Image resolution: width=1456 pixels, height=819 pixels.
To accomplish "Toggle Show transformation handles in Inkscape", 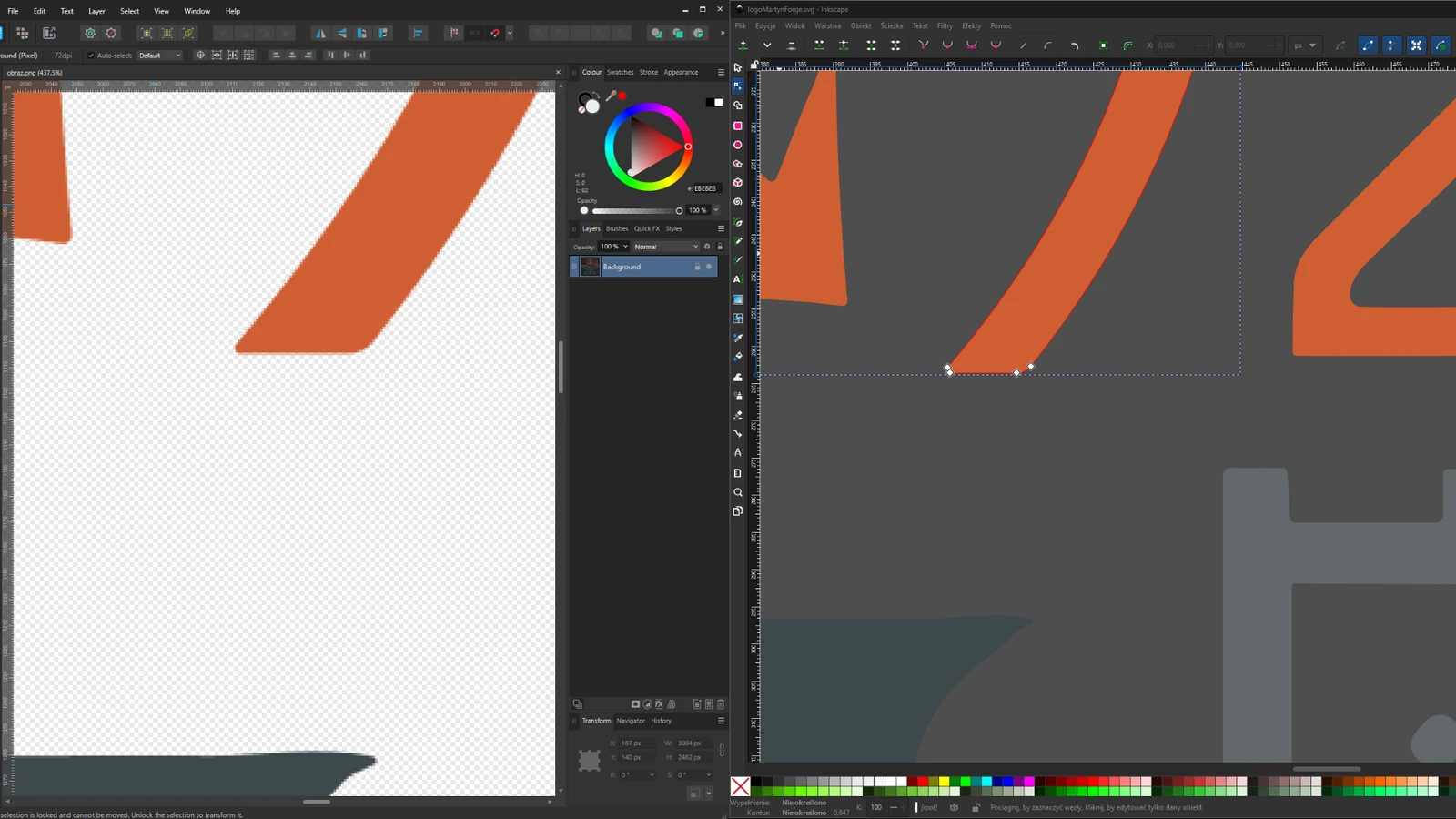I will [1416, 45].
